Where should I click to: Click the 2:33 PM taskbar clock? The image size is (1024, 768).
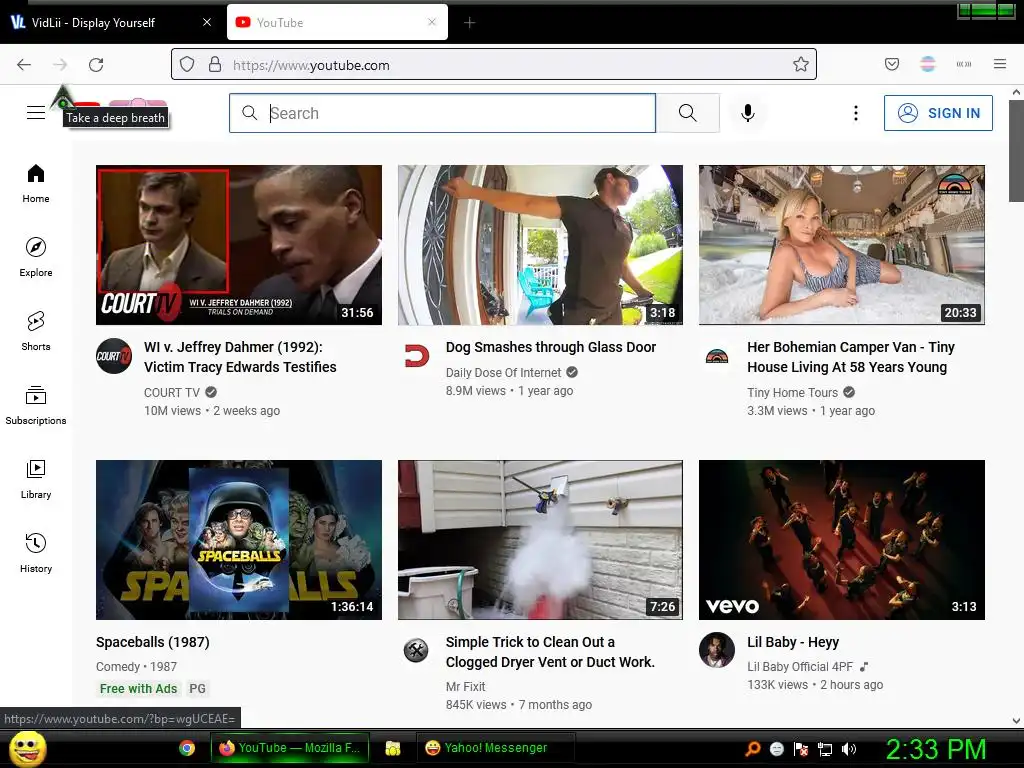935,749
